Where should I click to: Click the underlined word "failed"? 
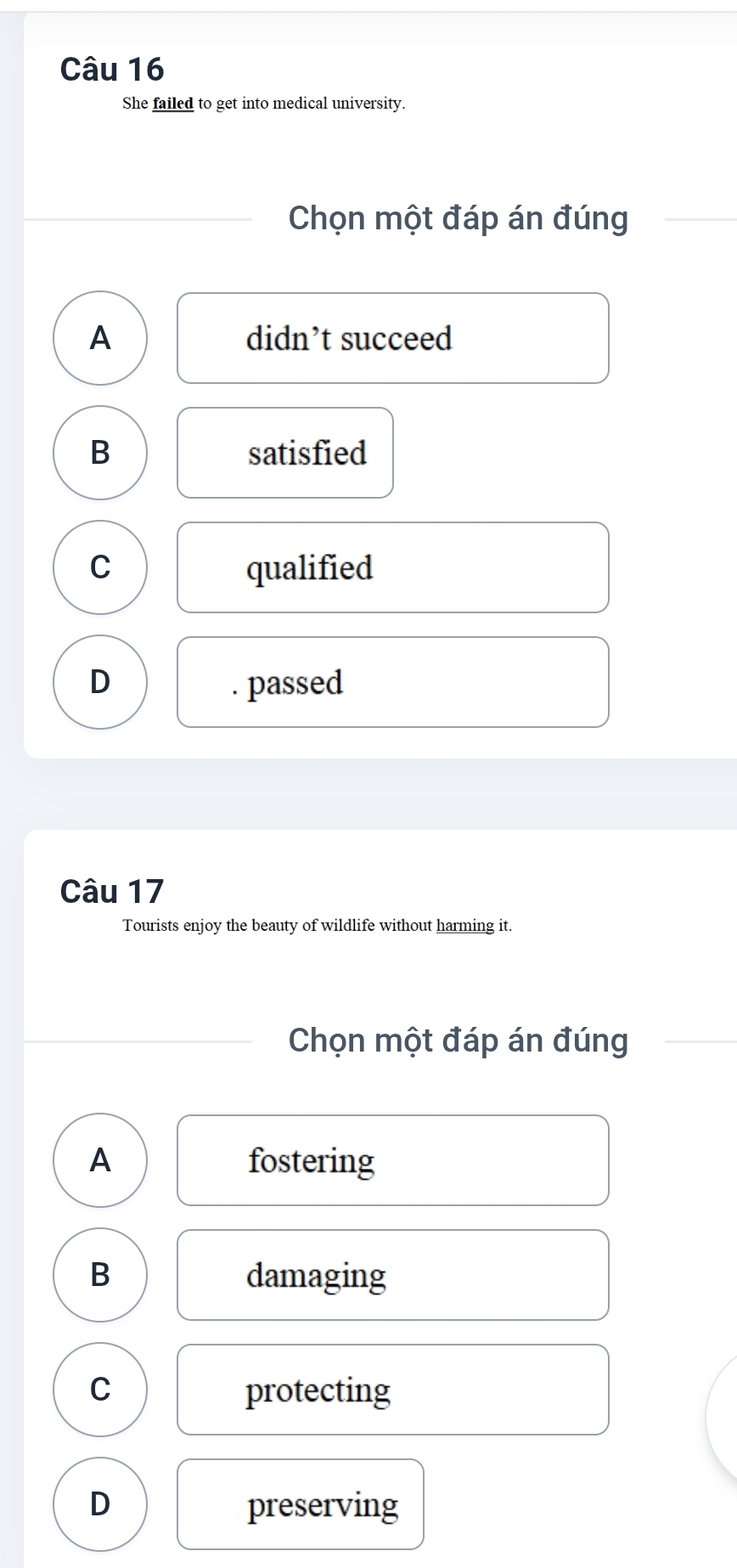coord(173,104)
